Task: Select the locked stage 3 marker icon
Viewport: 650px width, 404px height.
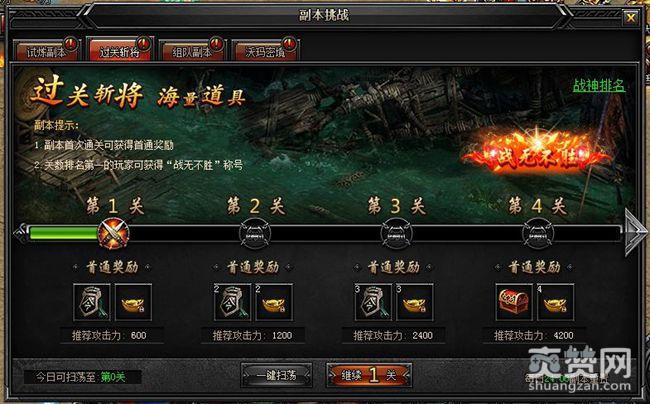Action: [x=396, y=234]
